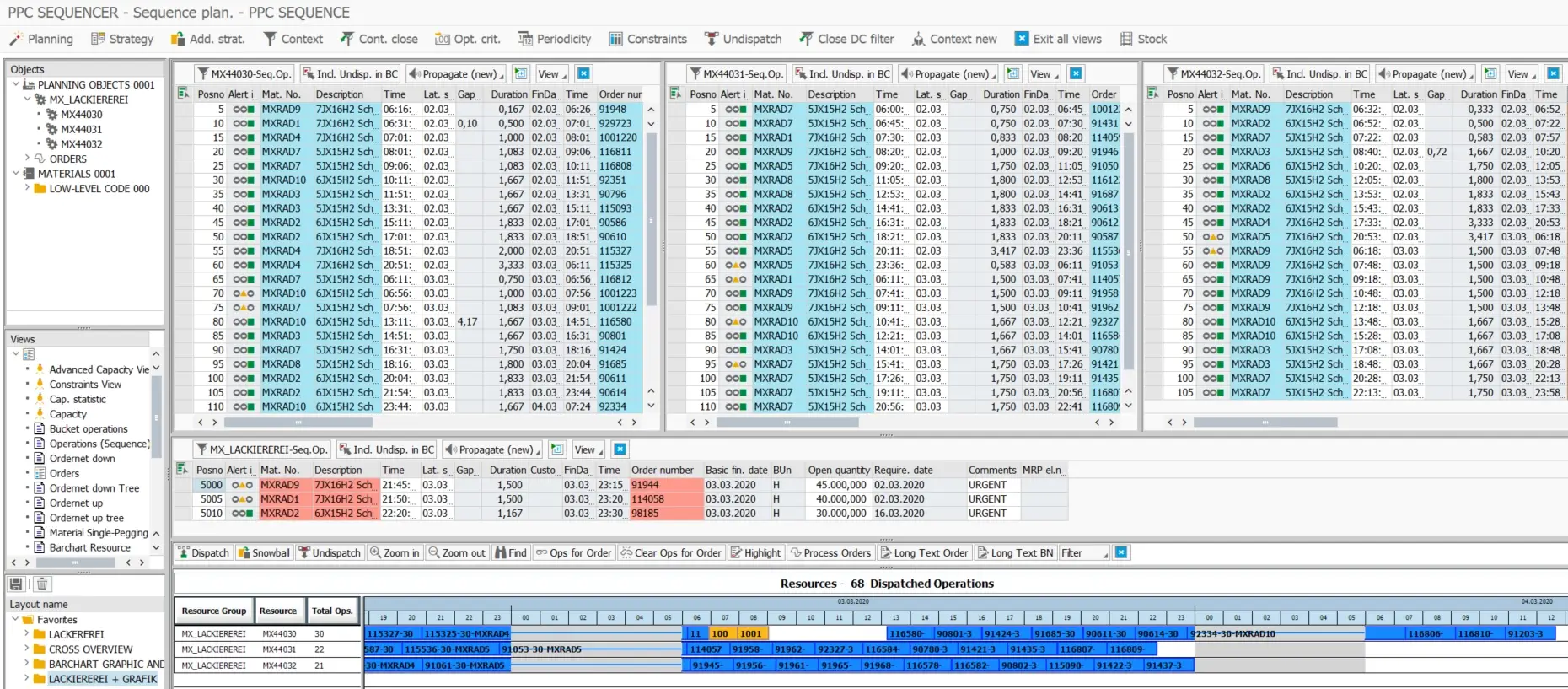The height and width of the screenshot is (689, 1568).
Task: Click the Find button
Action: (x=511, y=553)
